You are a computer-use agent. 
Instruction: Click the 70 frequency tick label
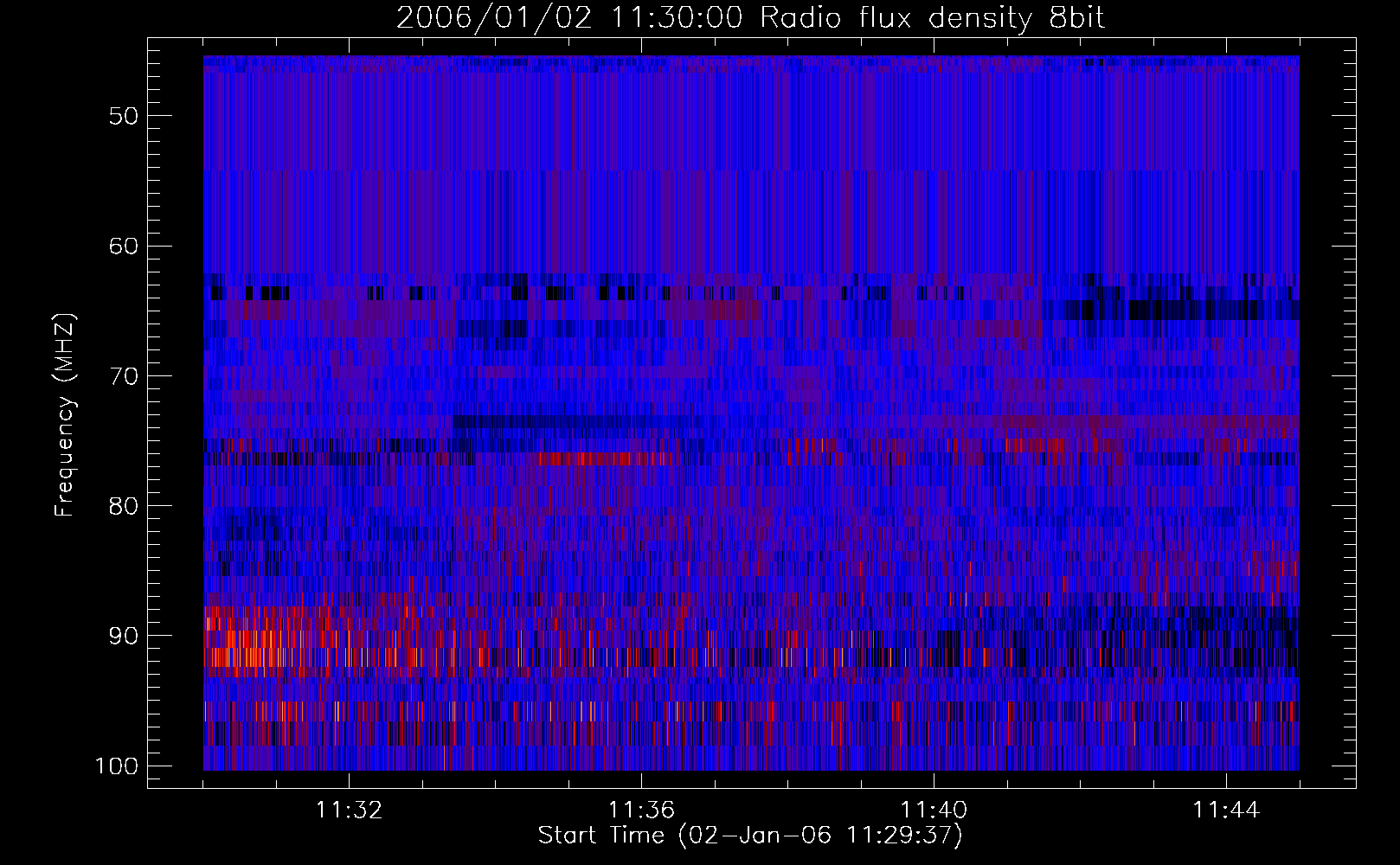124,376
